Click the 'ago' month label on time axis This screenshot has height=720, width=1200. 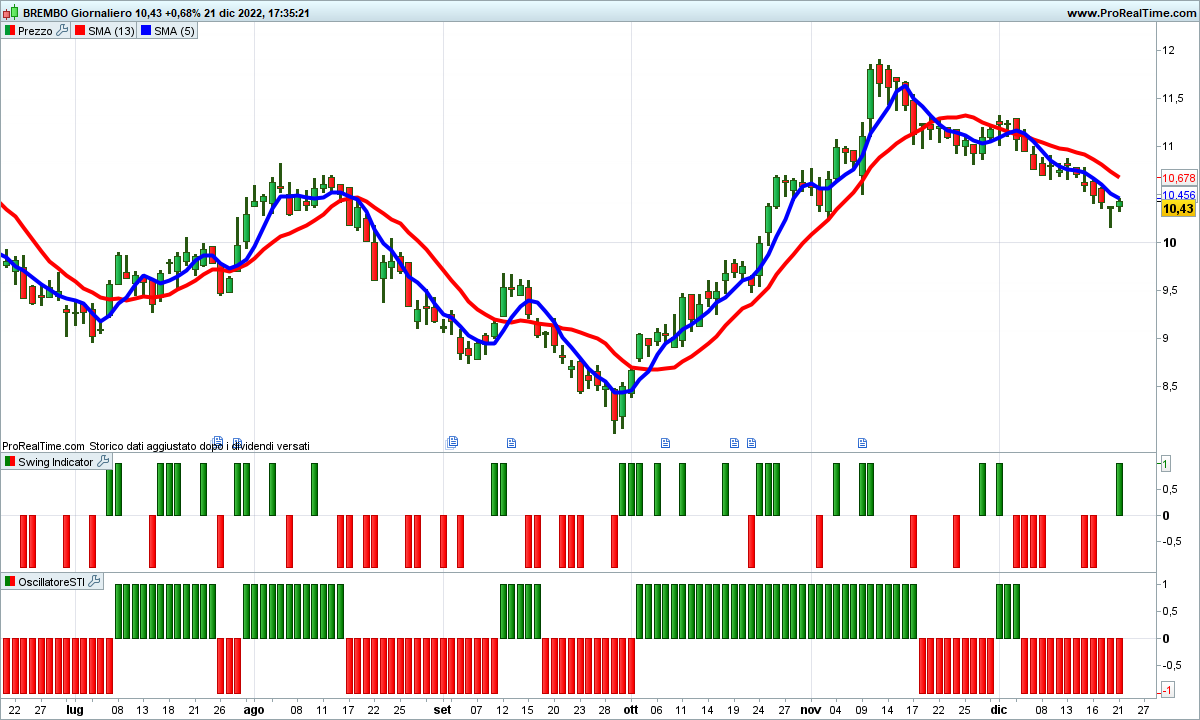pos(254,709)
